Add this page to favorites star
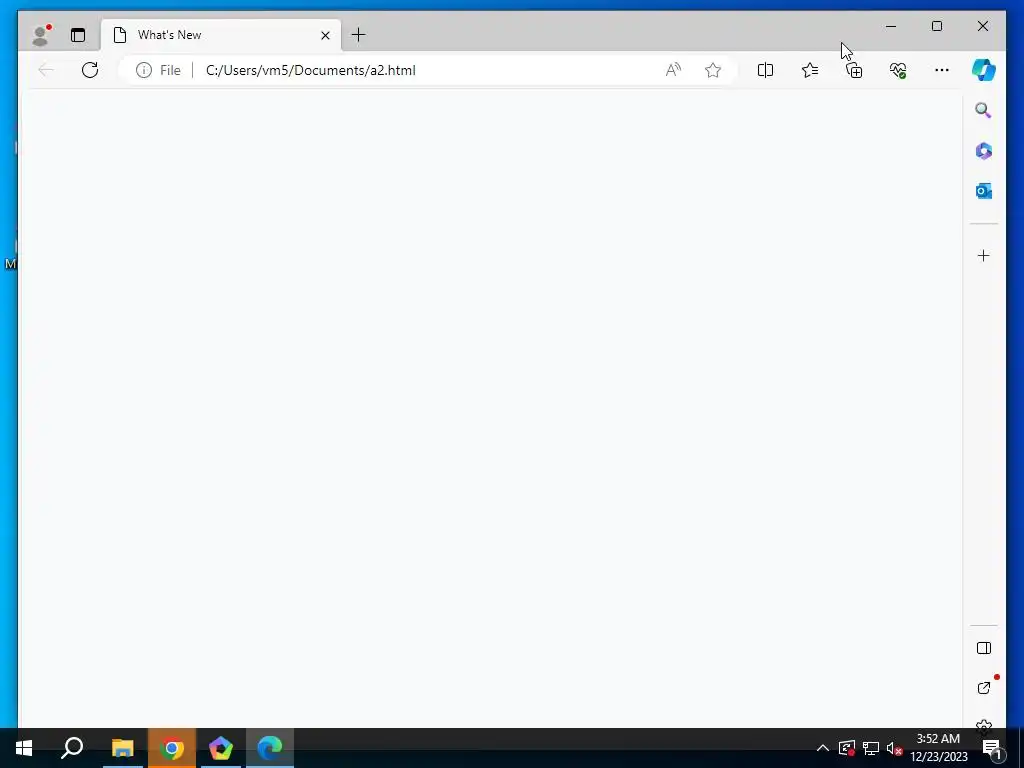Image resolution: width=1024 pixels, height=768 pixels. coord(713,70)
